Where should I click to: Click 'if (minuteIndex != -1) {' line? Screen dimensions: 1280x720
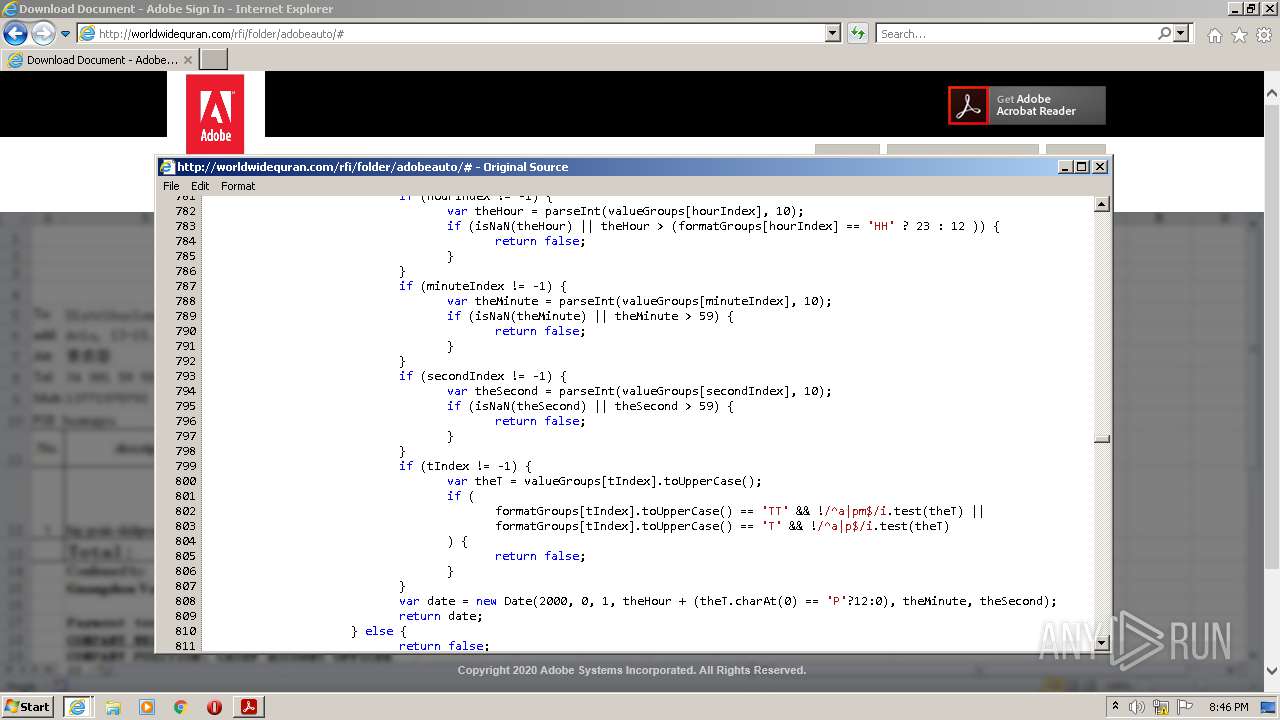coord(482,286)
